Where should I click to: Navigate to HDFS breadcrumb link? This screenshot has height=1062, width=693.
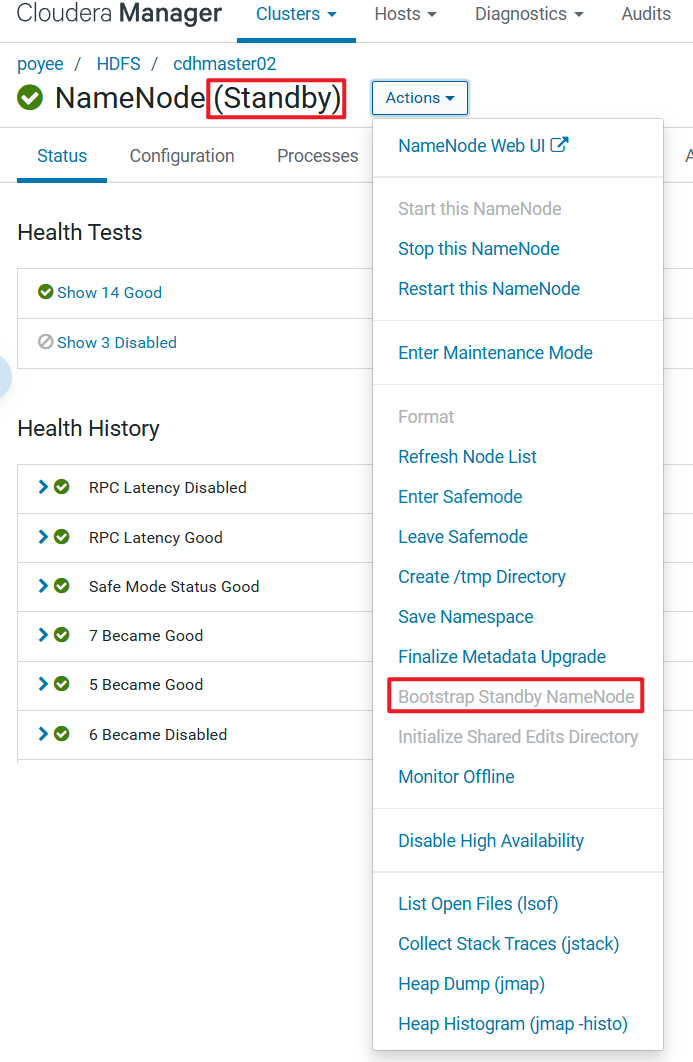point(118,64)
